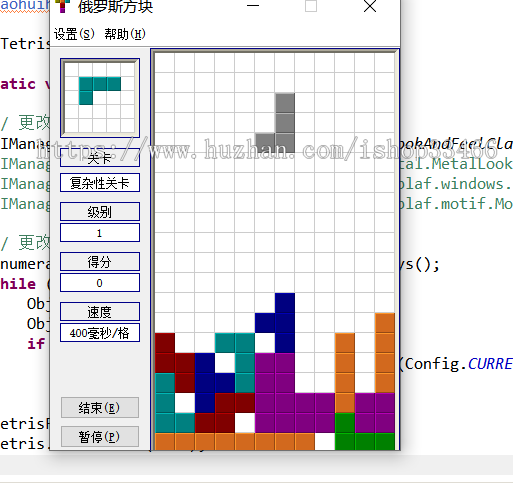Click the Tetris app icon in title bar
Screen dimensions: 513x483
(63, 6)
